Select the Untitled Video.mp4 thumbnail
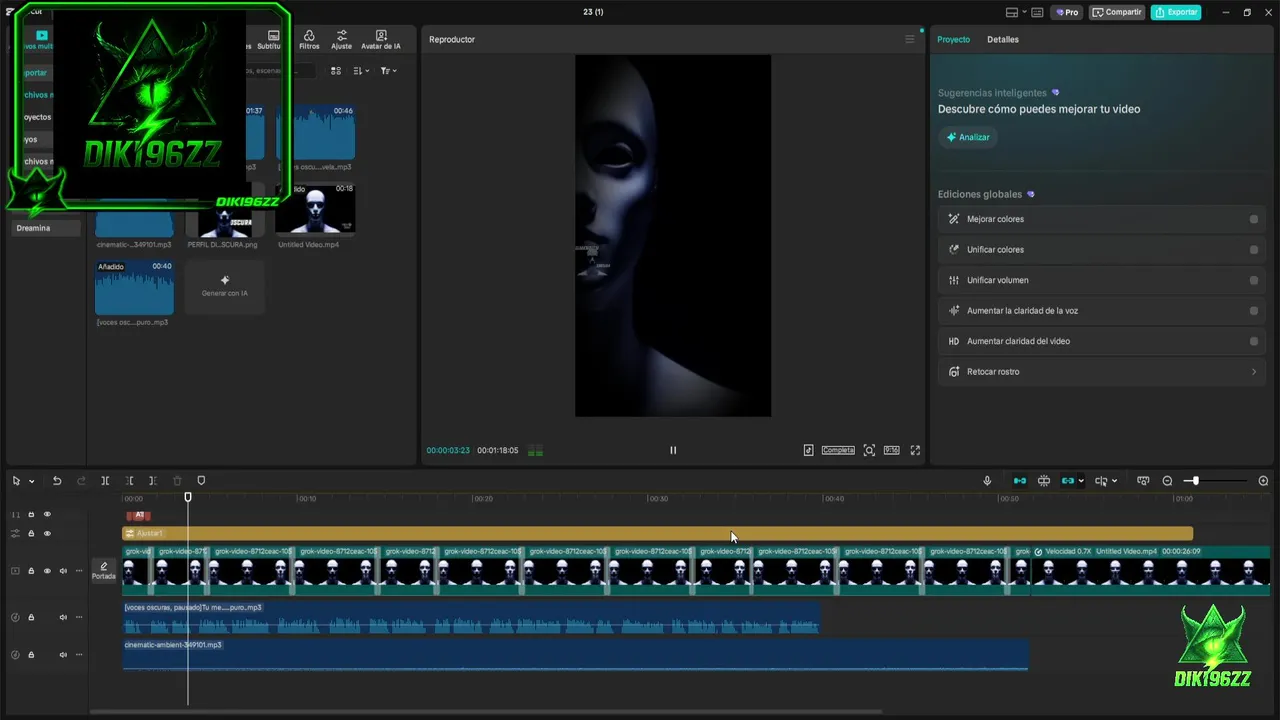This screenshot has width=1280, height=720. tap(315, 209)
